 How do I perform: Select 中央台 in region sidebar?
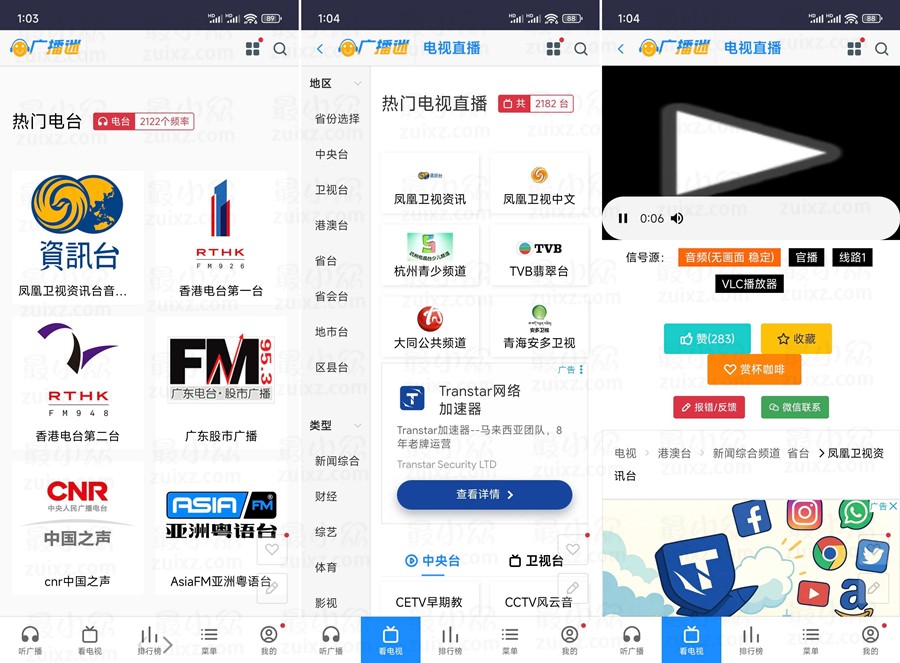pos(331,154)
